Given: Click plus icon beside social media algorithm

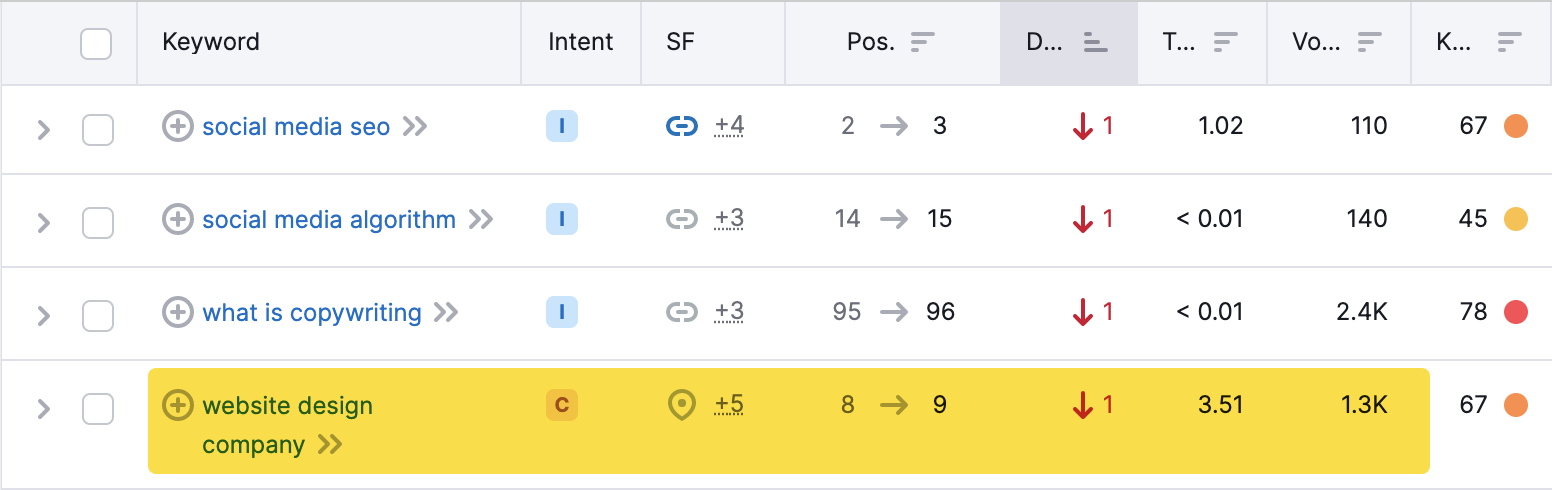Looking at the screenshot, I should pos(177,220).
